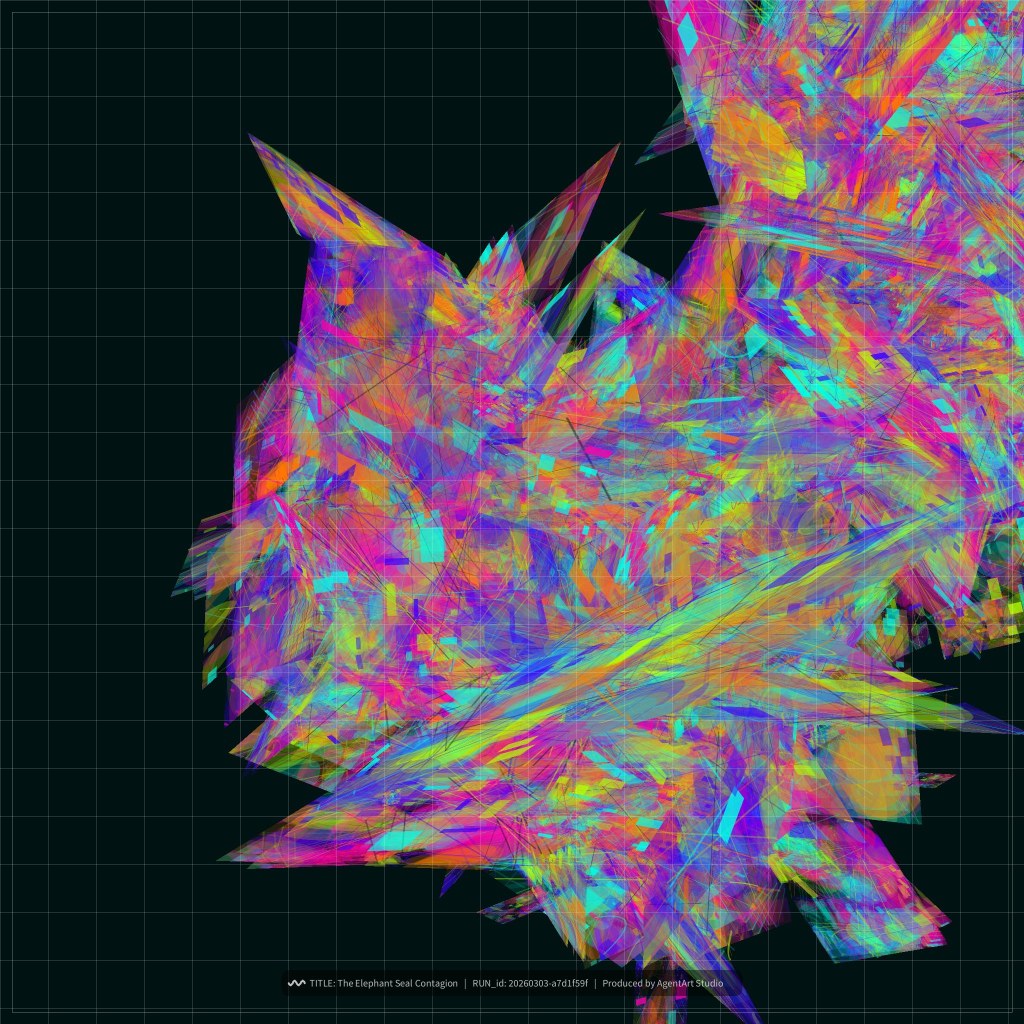Click the empty dark grid at top-left
Image resolution: width=1024 pixels, height=1024 pixels.
coord(100,100)
